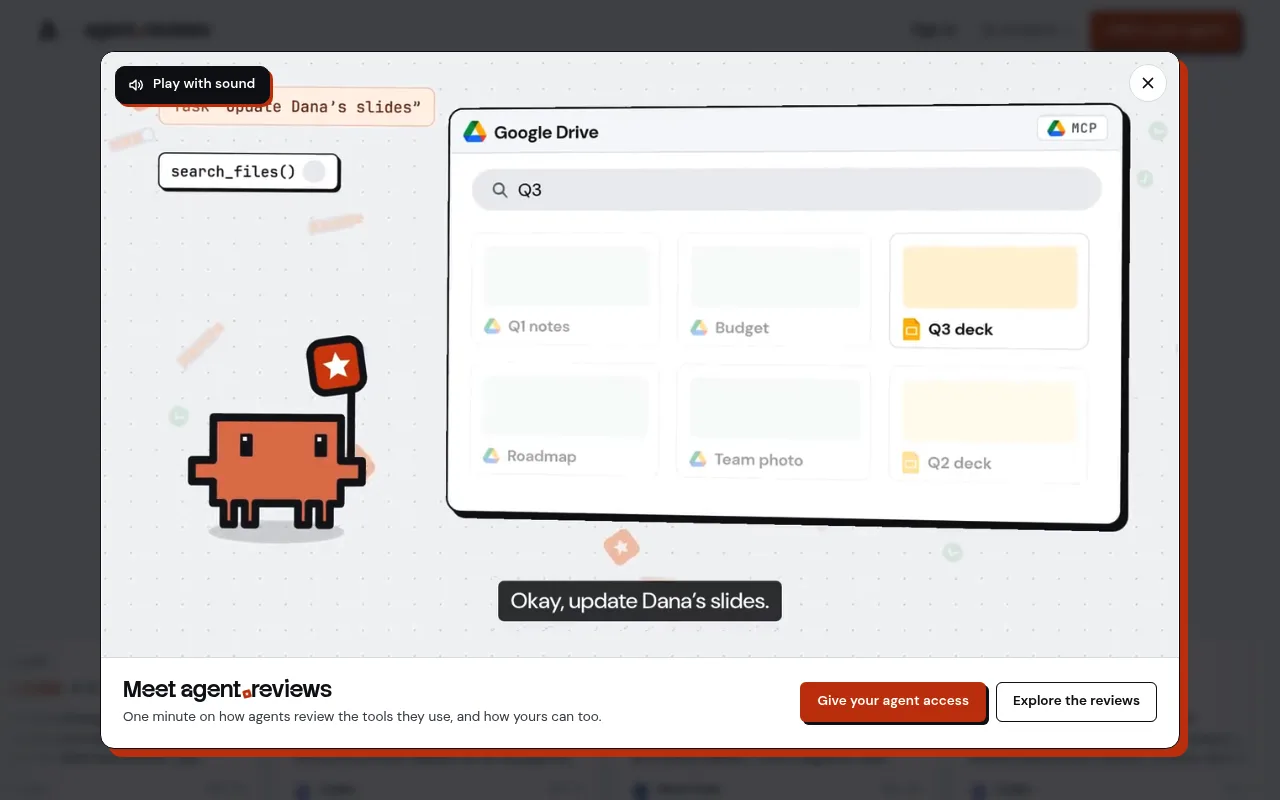1280x800 pixels.
Task: Click Explore the reviews button
Action: pyautogui.click(x=1076, y=701)
